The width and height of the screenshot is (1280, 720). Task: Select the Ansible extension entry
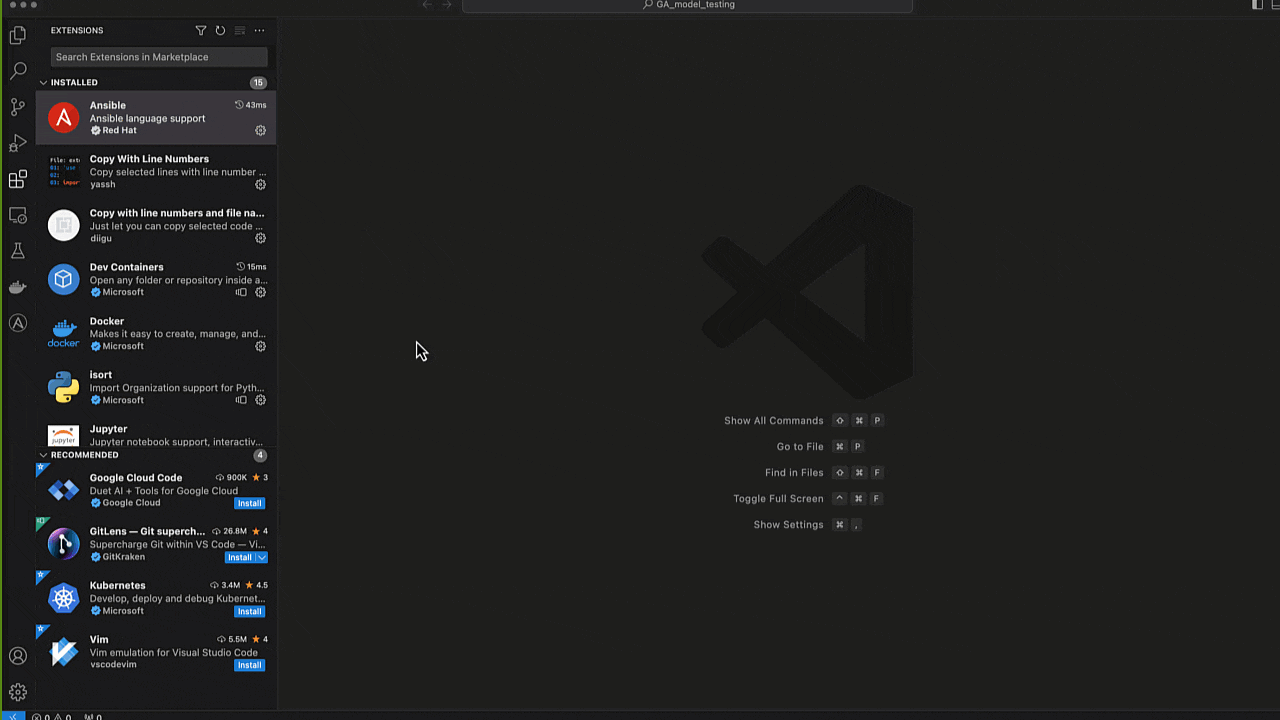tap(156, 117)
